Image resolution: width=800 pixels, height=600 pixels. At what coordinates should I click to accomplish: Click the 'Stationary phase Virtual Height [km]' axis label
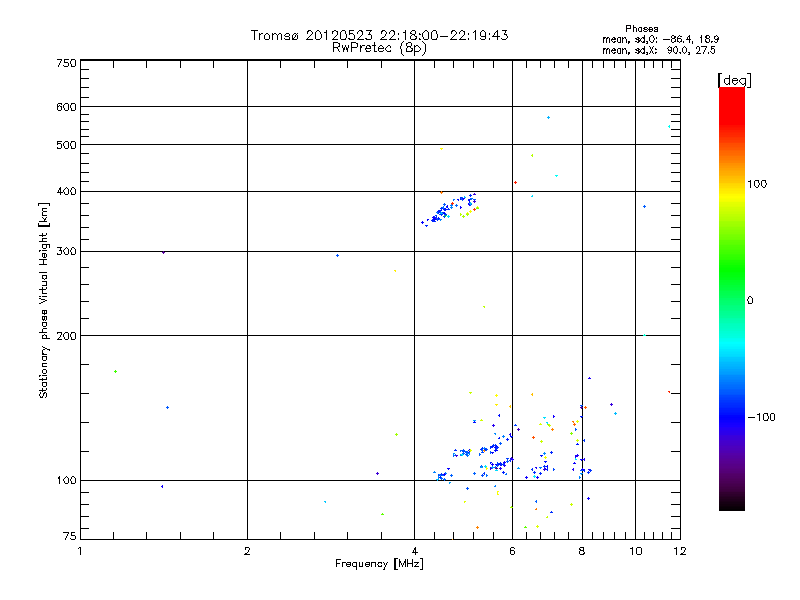(x=44, y=300)
